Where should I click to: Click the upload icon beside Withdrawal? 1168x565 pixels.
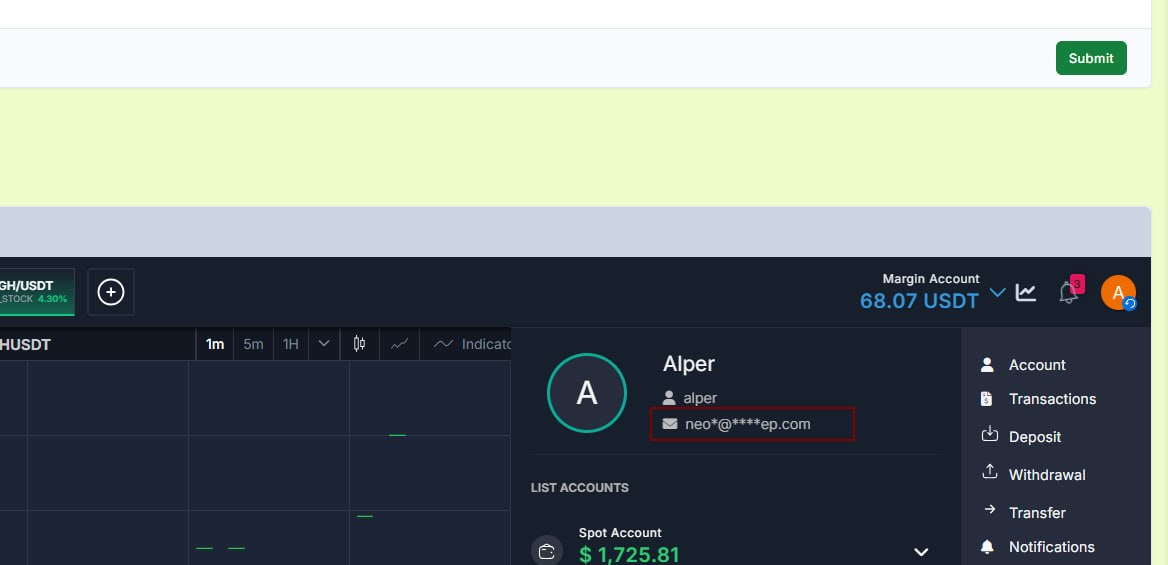[989, 471]
